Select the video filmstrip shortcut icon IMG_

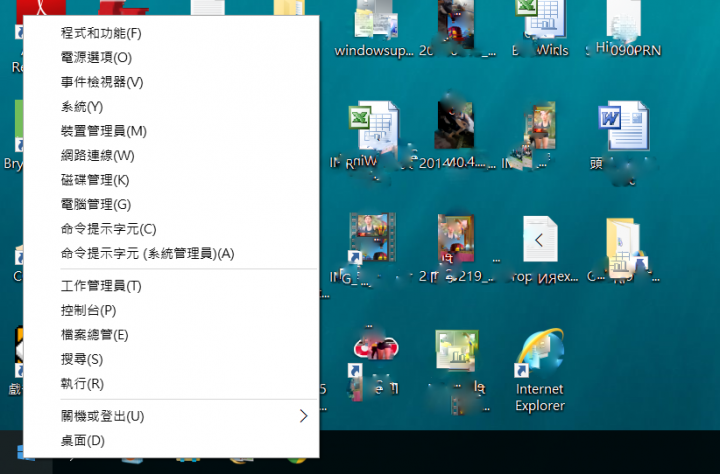coord(372,239)
